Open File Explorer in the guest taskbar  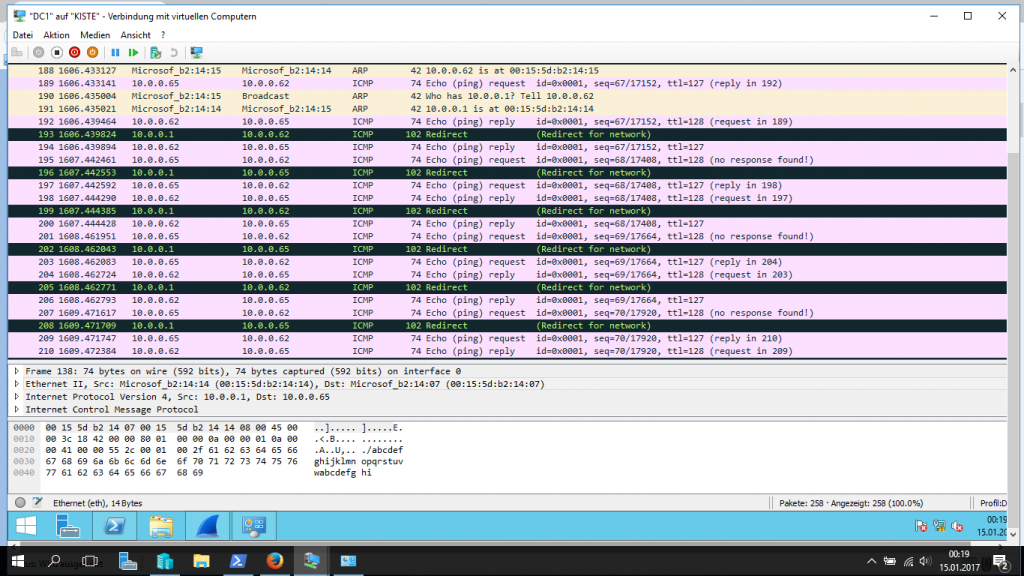tap(161, 526)
